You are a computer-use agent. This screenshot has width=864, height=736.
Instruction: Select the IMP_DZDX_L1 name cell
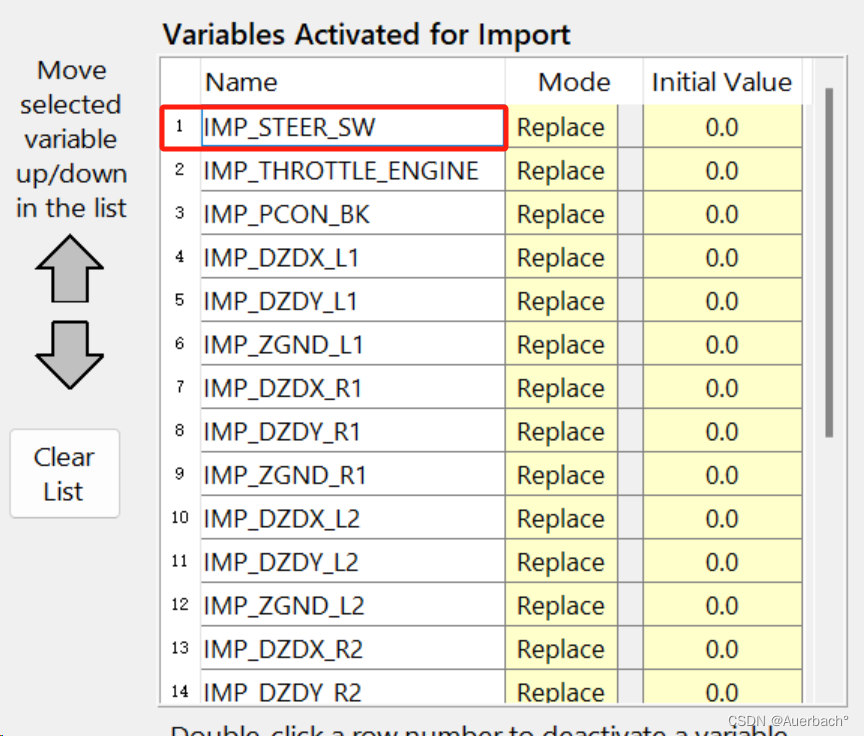click(353, 257)
